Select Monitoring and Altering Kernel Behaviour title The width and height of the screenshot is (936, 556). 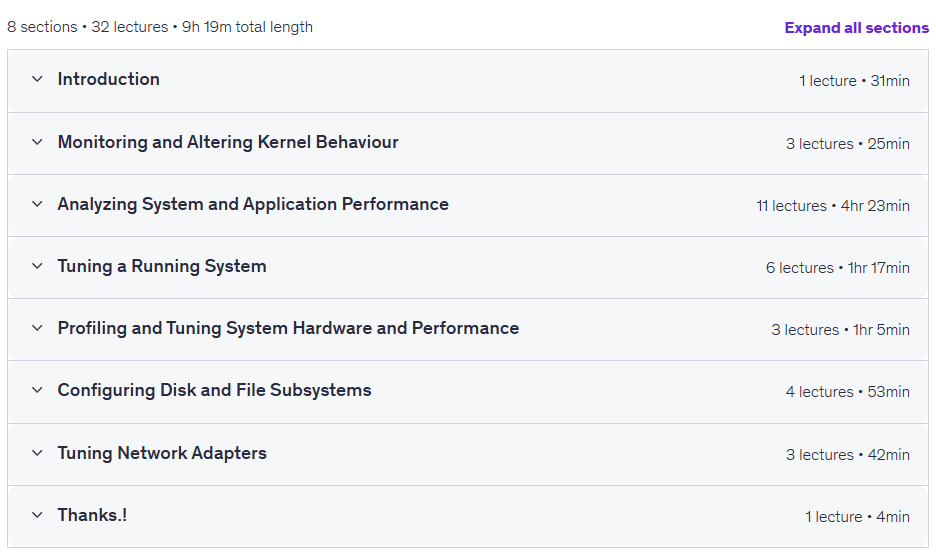(228, 142)
